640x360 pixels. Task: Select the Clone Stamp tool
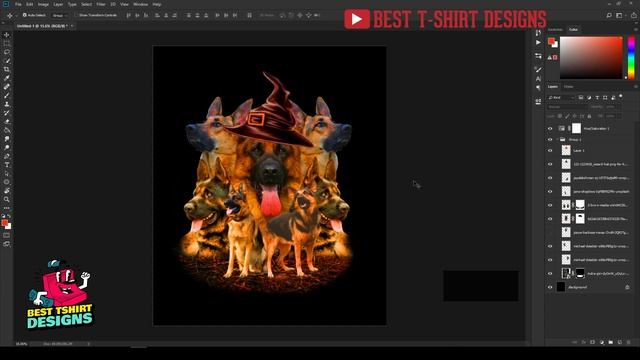(x=7, y=104)
